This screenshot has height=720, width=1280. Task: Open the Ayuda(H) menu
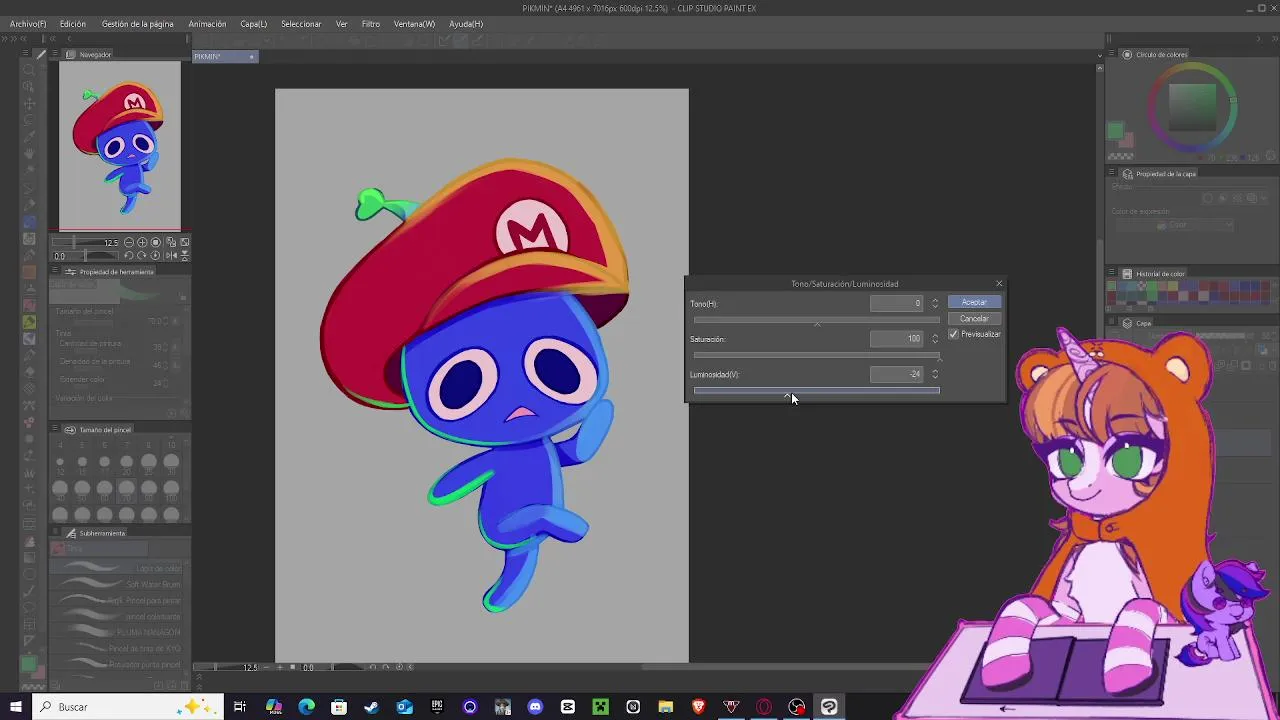466,24
